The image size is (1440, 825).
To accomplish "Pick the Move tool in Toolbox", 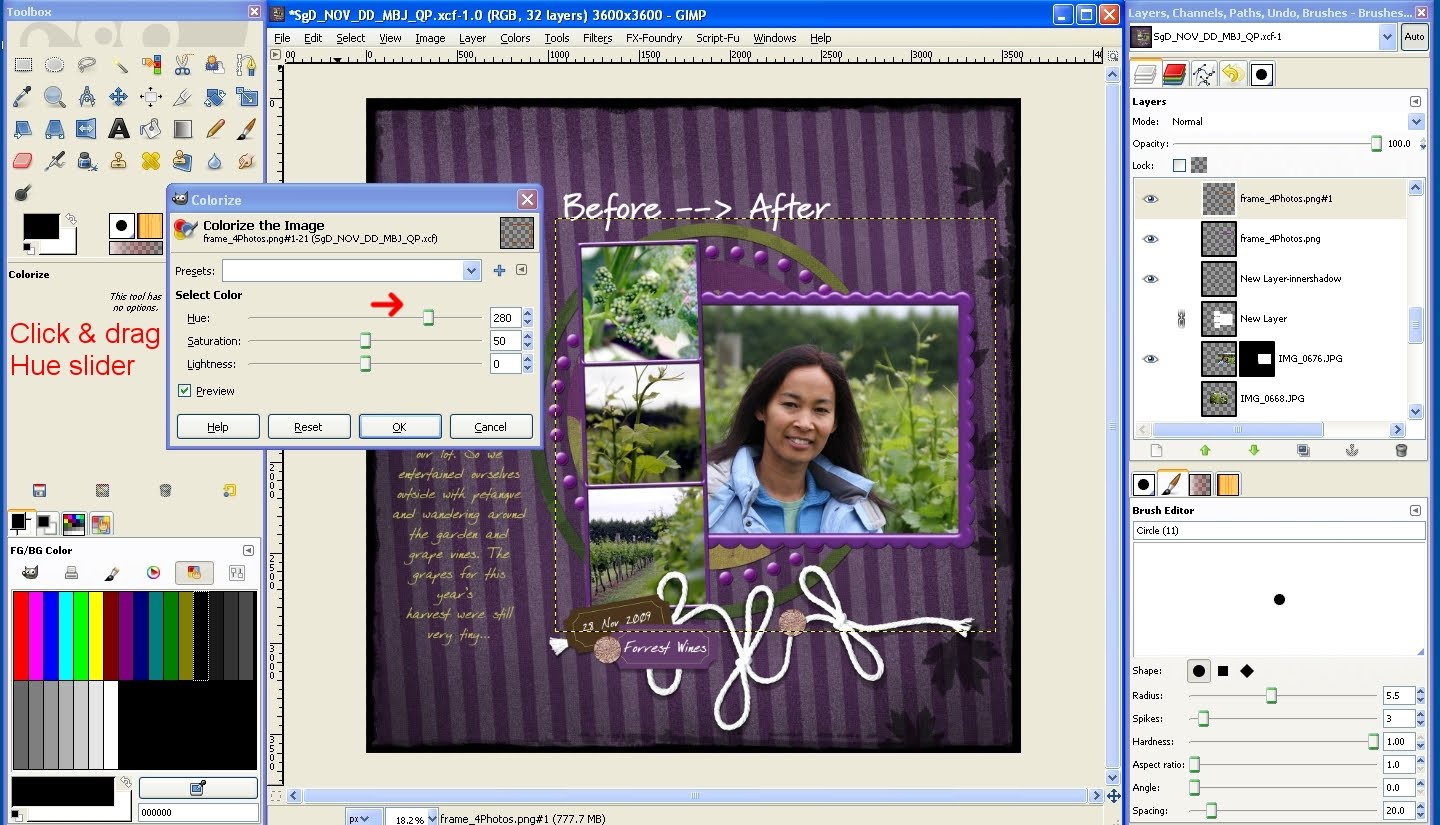I will click(x=119, y=97).
